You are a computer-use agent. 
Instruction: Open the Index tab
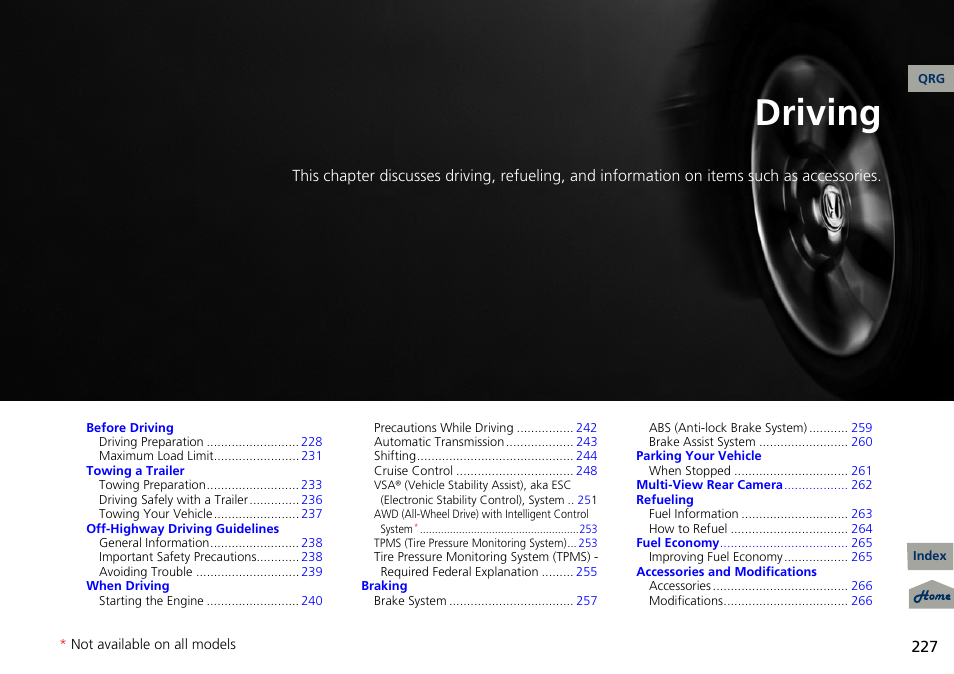tap(930, 556)
